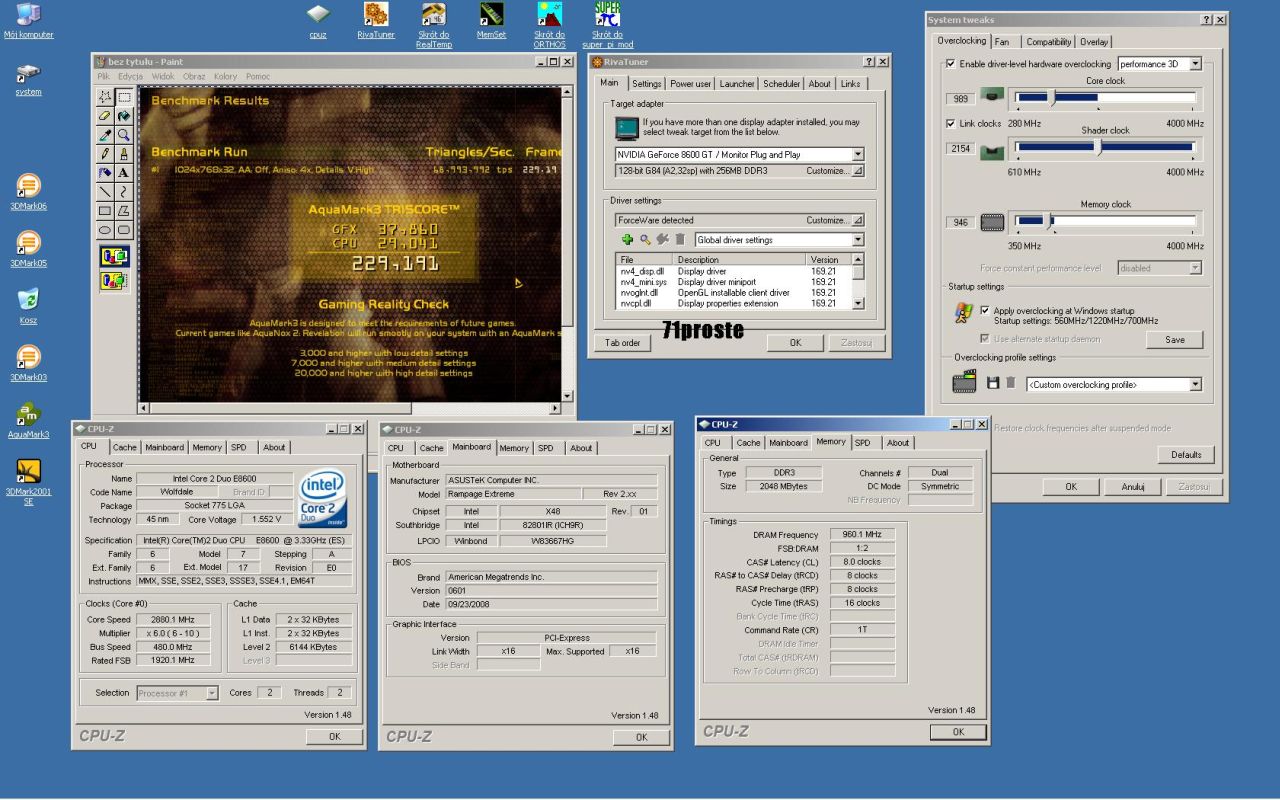
Task: Activate the Magnifier tool in Paint
Action: (123, 135)
